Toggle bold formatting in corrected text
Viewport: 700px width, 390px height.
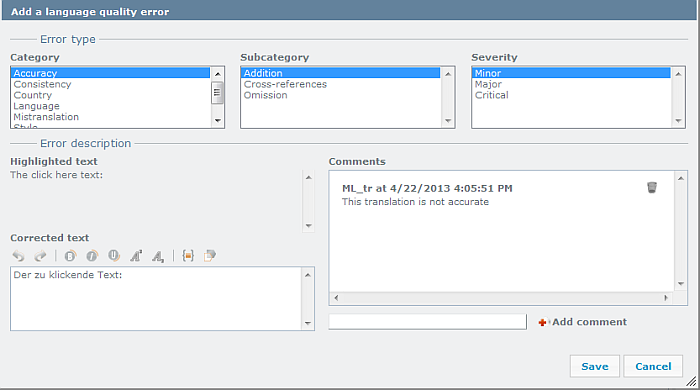(x=70, y=256)
